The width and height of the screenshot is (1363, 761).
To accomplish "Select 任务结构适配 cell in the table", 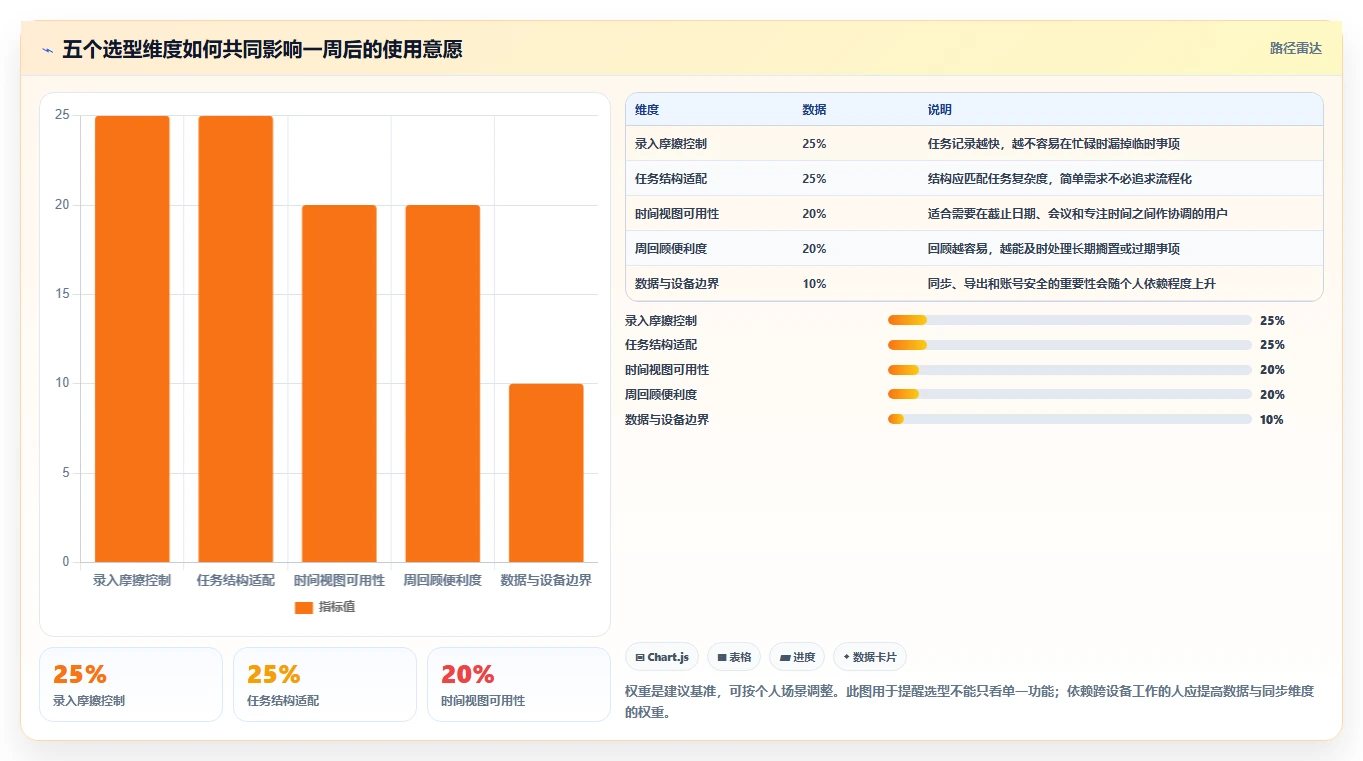I will click(671, 179).
